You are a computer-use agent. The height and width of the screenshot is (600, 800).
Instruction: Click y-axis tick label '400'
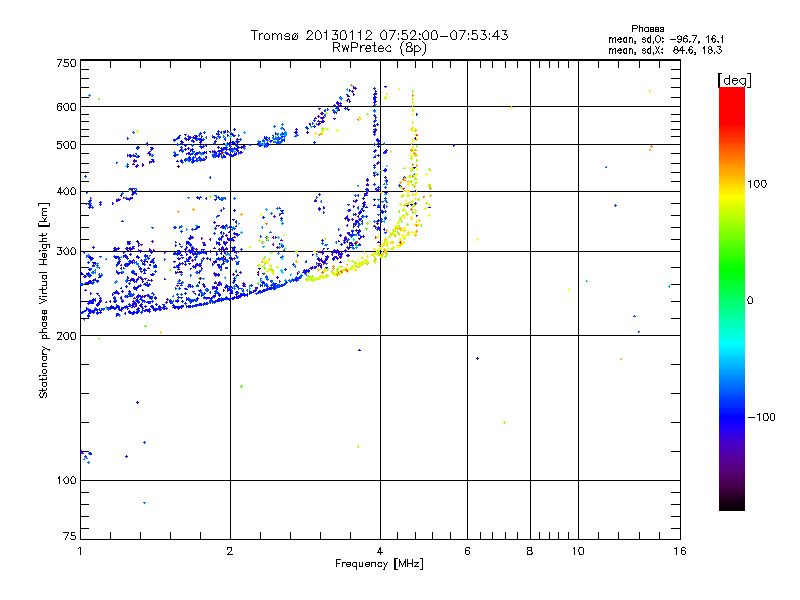(67, 191)
